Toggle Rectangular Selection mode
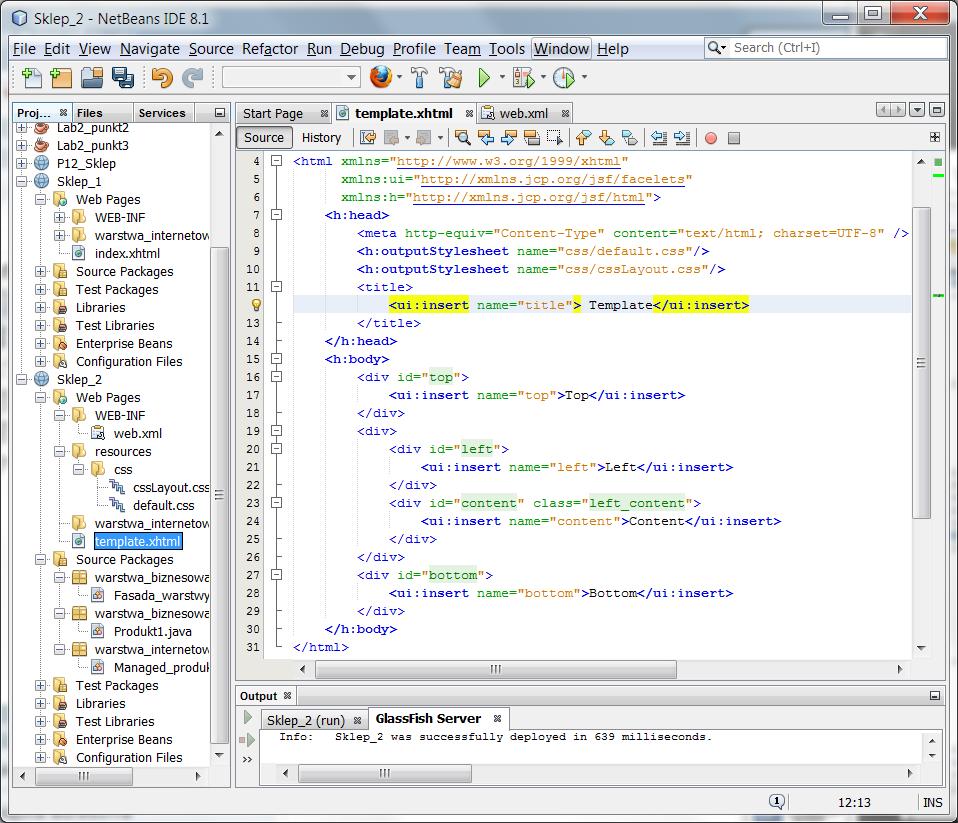The height and width of the screenshot is (823, 958). tap(555, 138)
